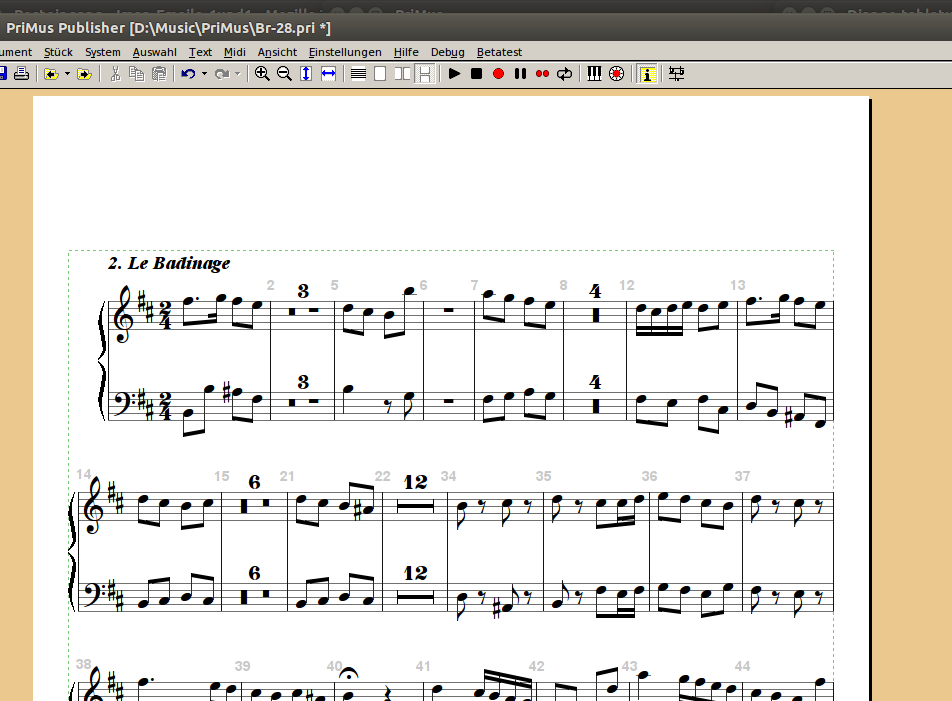Click the zoom in magnifier

(262, 74)
